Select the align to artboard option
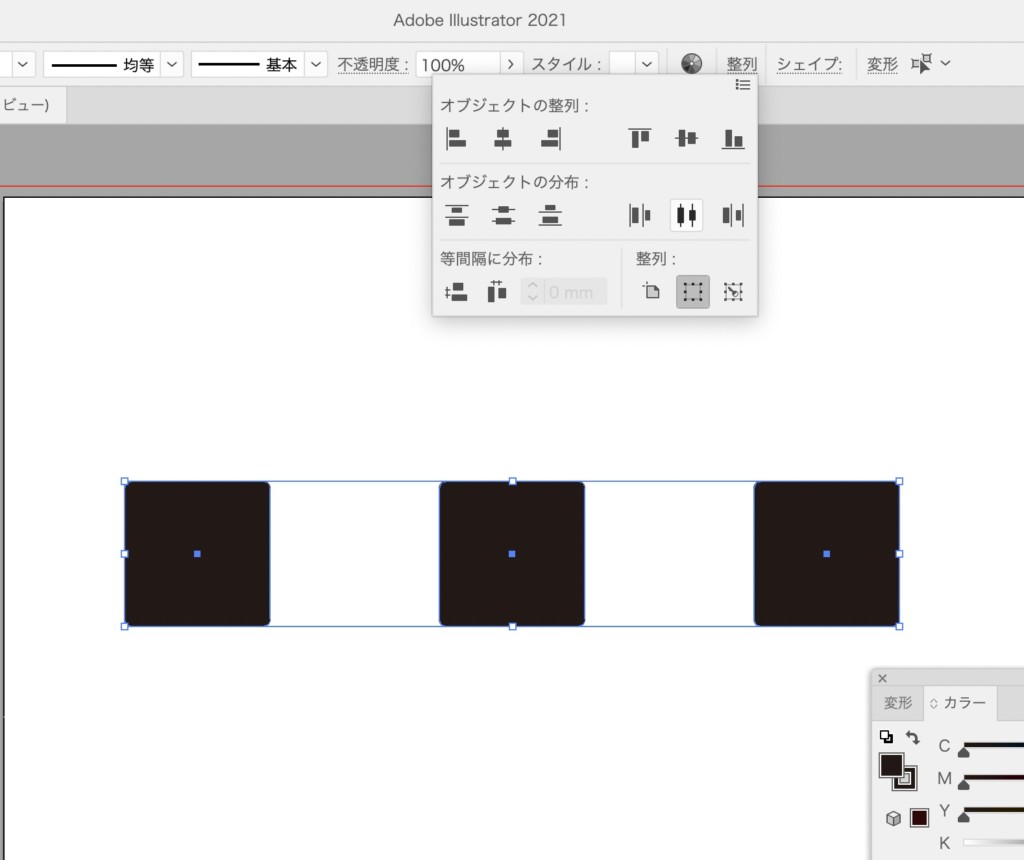Screen dimensions: 1024x860 651,292
